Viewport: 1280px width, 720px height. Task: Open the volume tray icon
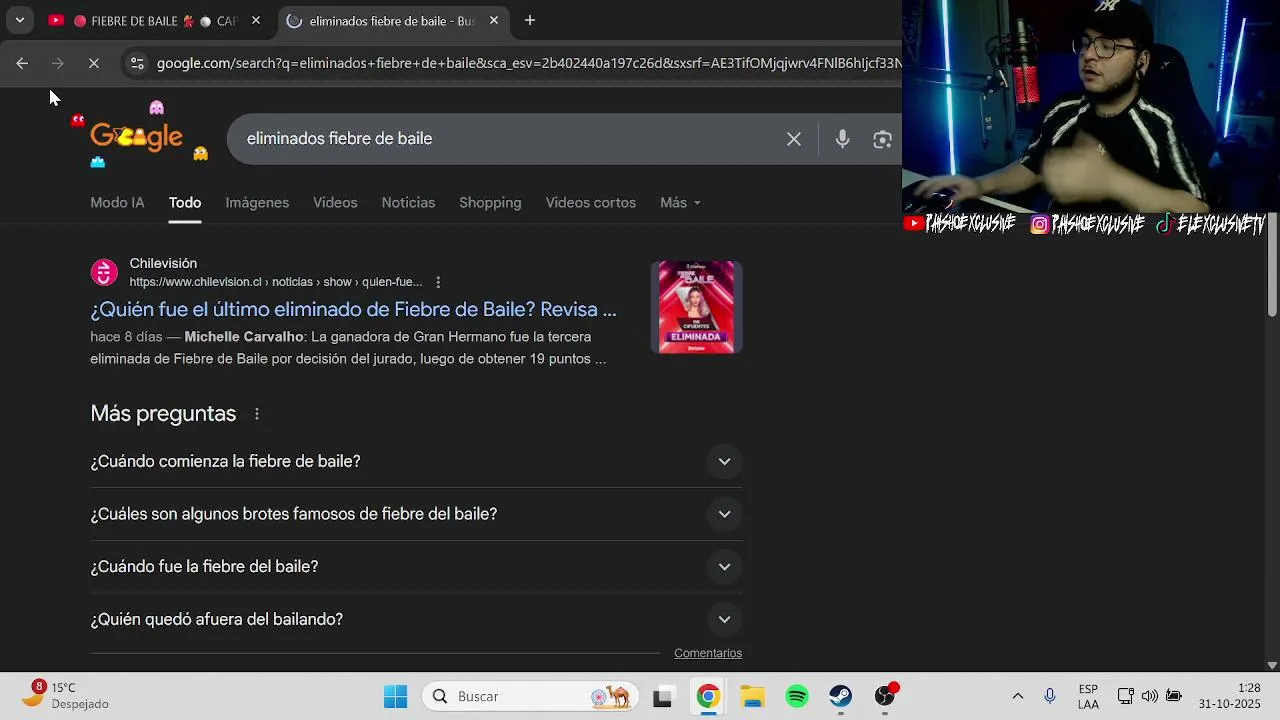pos(1150,696)
